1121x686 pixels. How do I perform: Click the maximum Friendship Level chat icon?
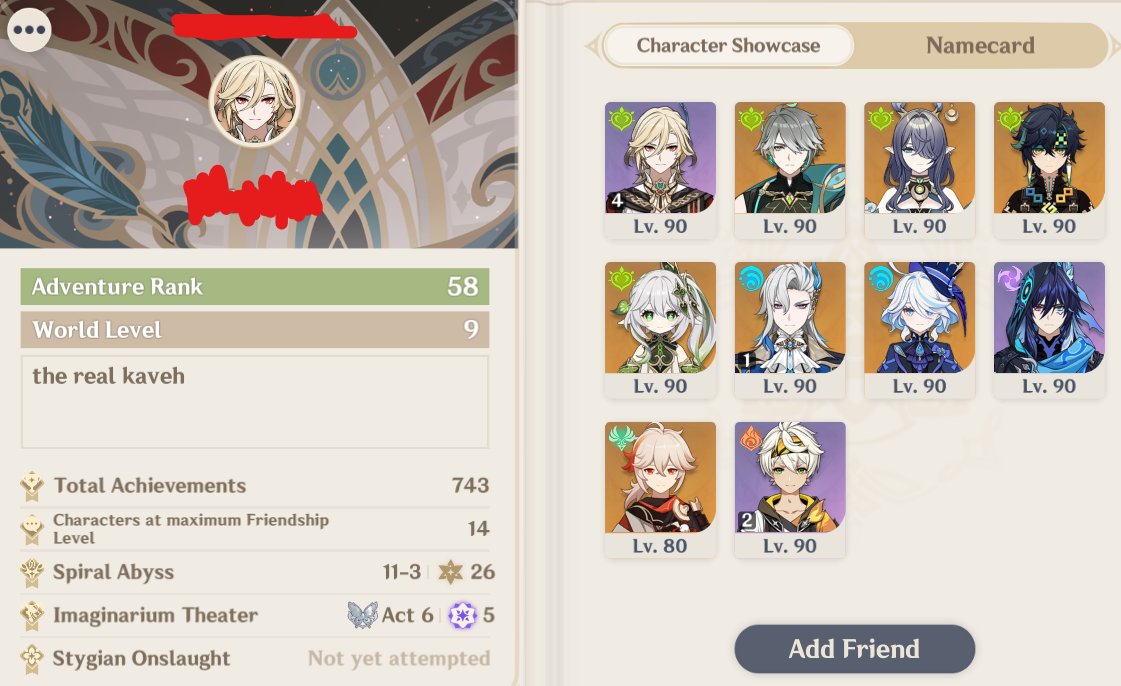pyautogui.click(x=31, y=529)
